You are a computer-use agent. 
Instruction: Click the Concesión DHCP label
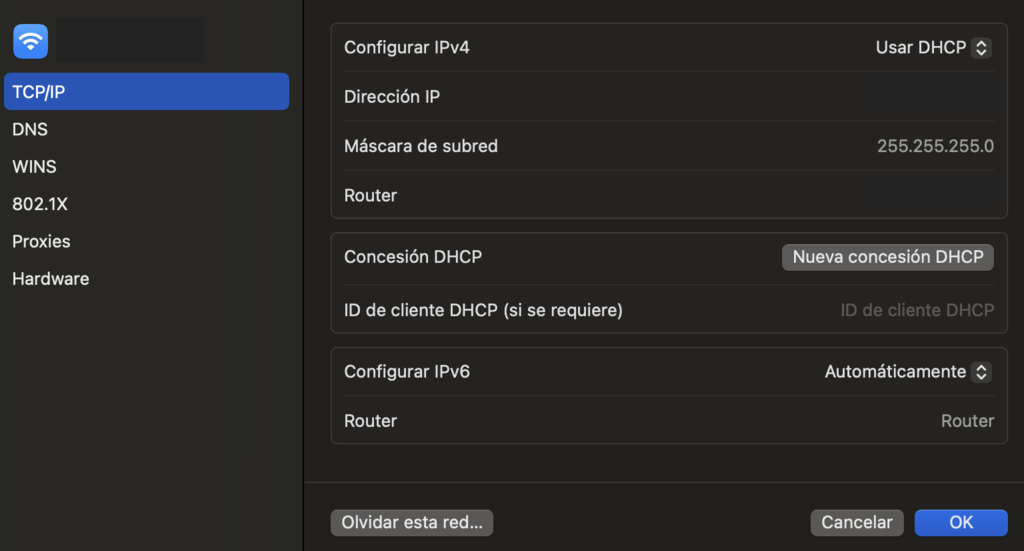(413, 257)
